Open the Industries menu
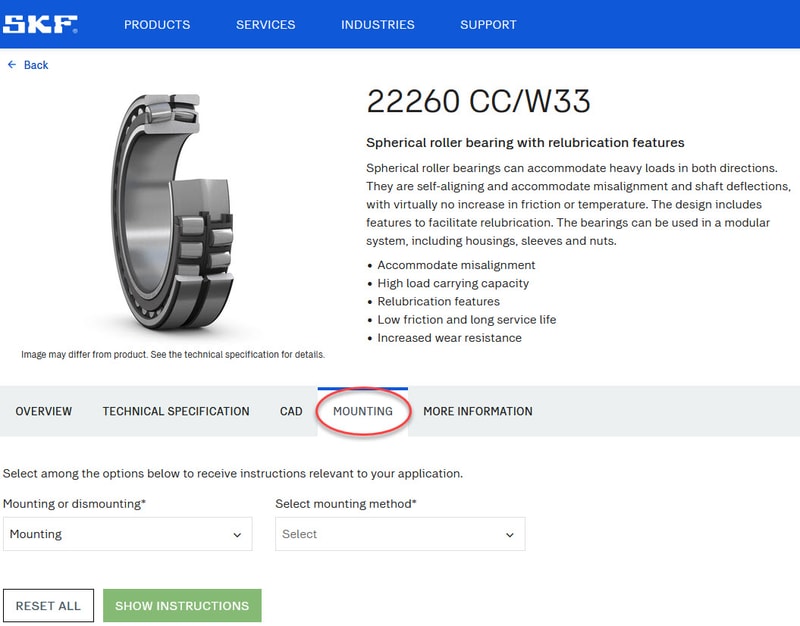800x626 pixels. 378,25
